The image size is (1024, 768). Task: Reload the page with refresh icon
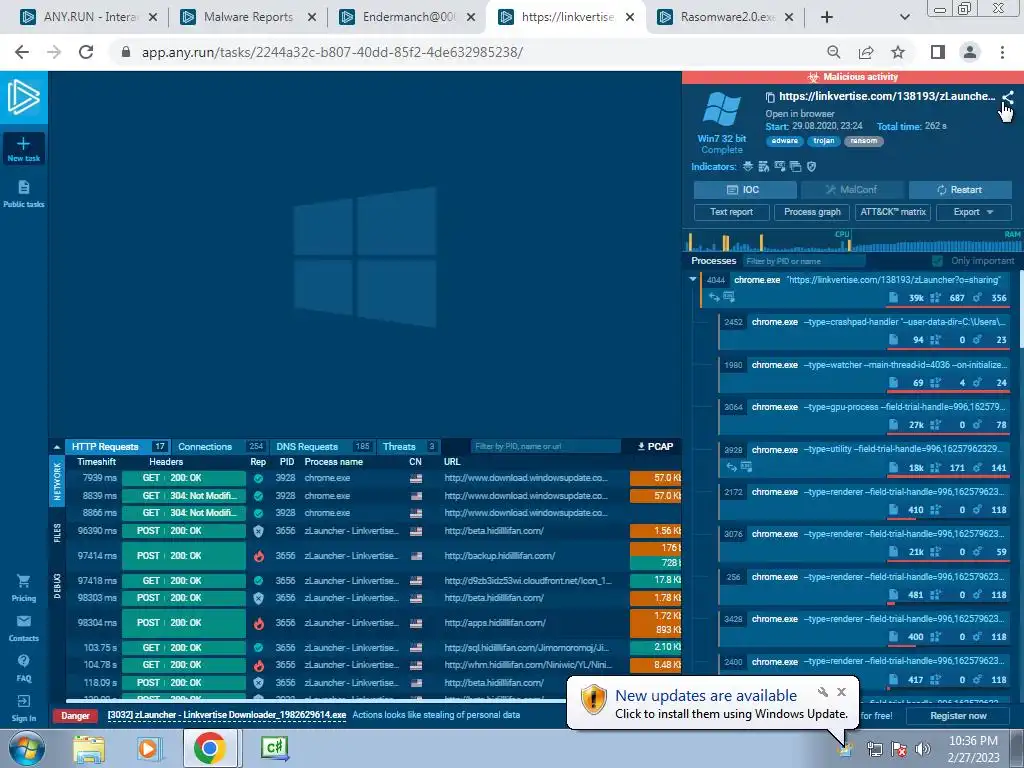click(86, 52)
